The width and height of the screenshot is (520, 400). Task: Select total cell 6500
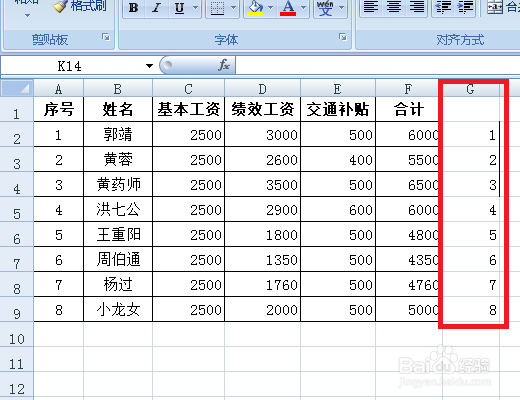(x=409, y=184)
